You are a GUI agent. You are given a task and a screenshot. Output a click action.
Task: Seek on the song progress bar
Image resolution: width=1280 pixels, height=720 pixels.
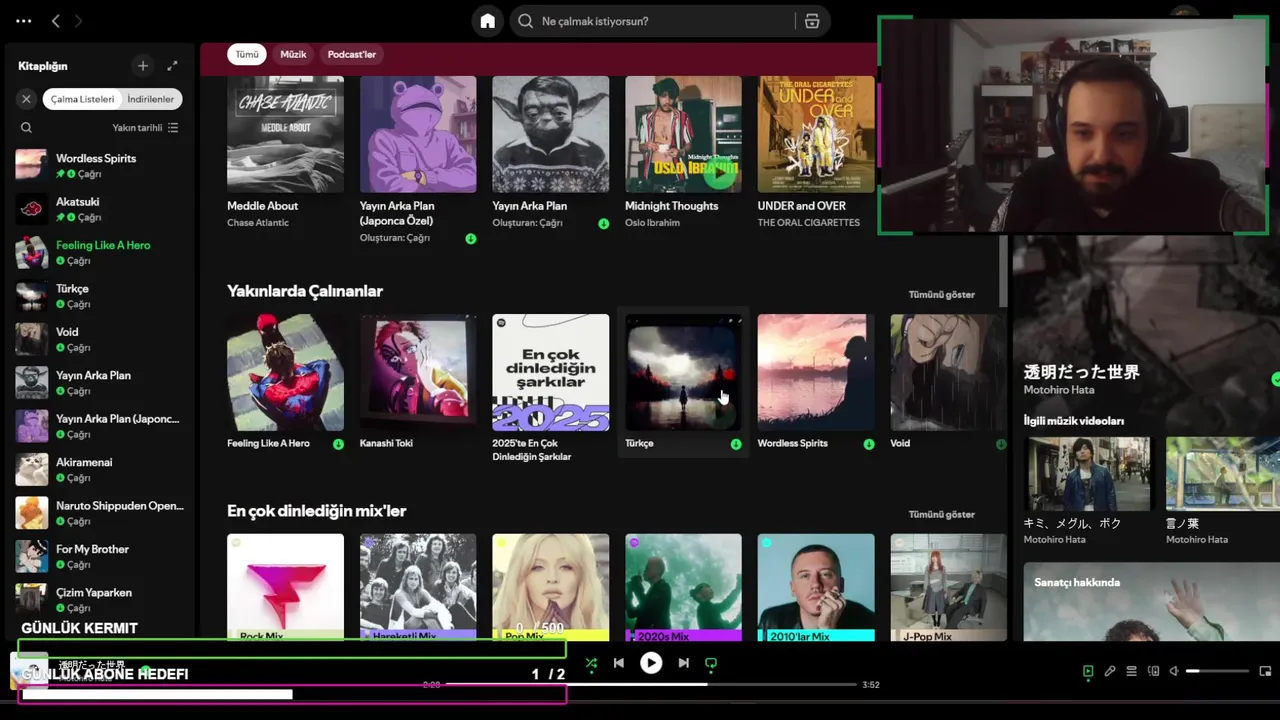click(x=651, y=685)
